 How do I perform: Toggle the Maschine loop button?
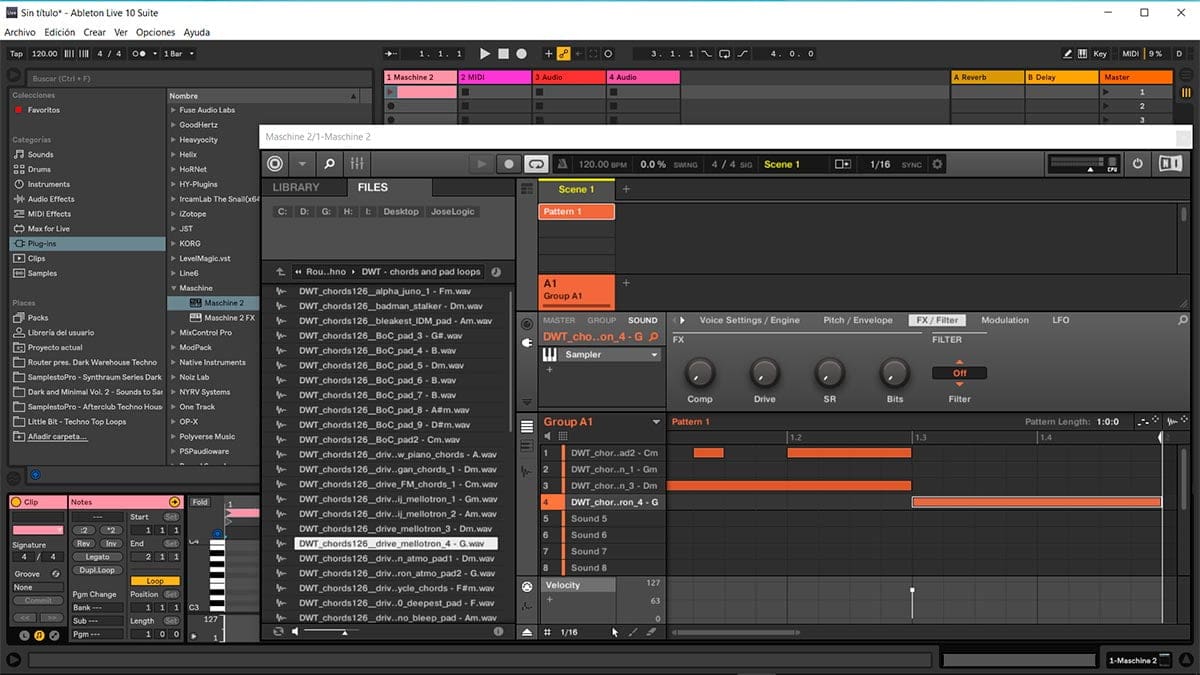coord(536,164)
